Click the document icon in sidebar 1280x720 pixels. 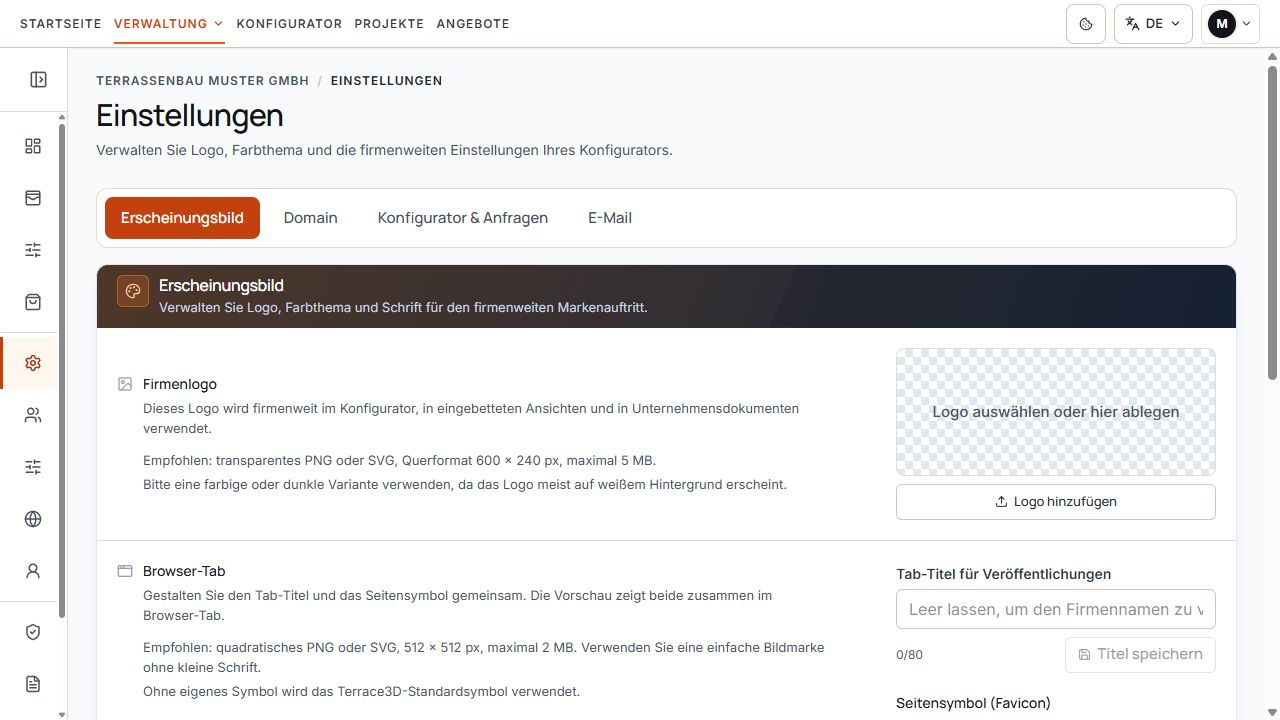point(33,684)
